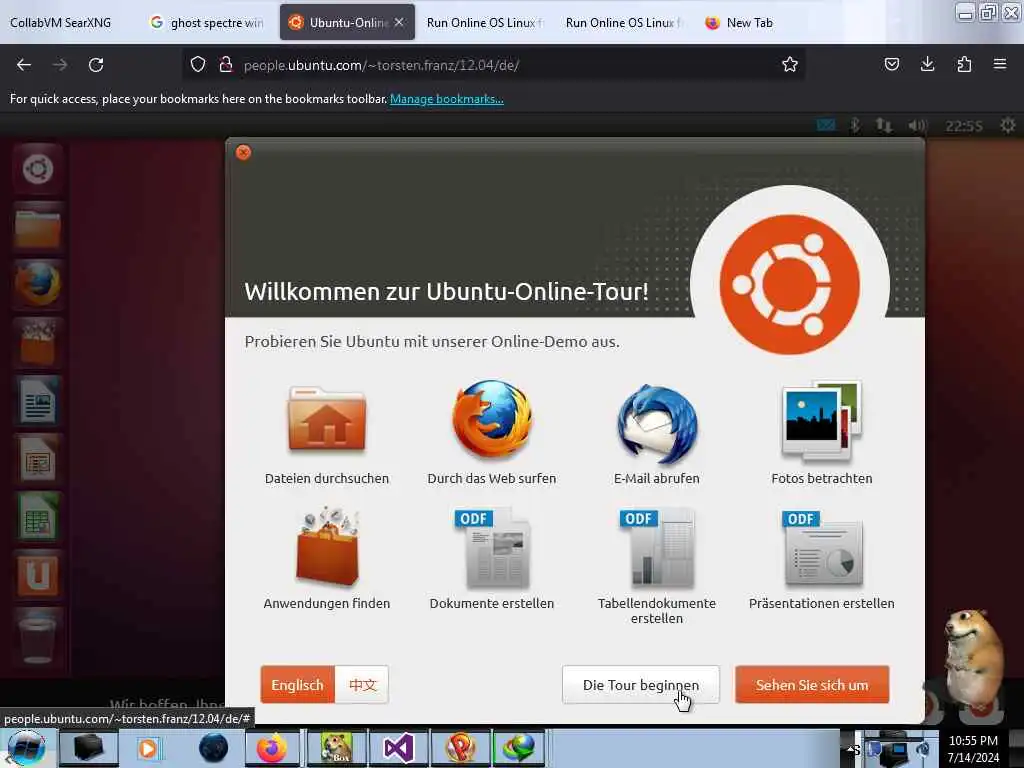Switch to CollabVM SearXNG tab
This screenshot has width=1024, height=768.
pos(61,23)
